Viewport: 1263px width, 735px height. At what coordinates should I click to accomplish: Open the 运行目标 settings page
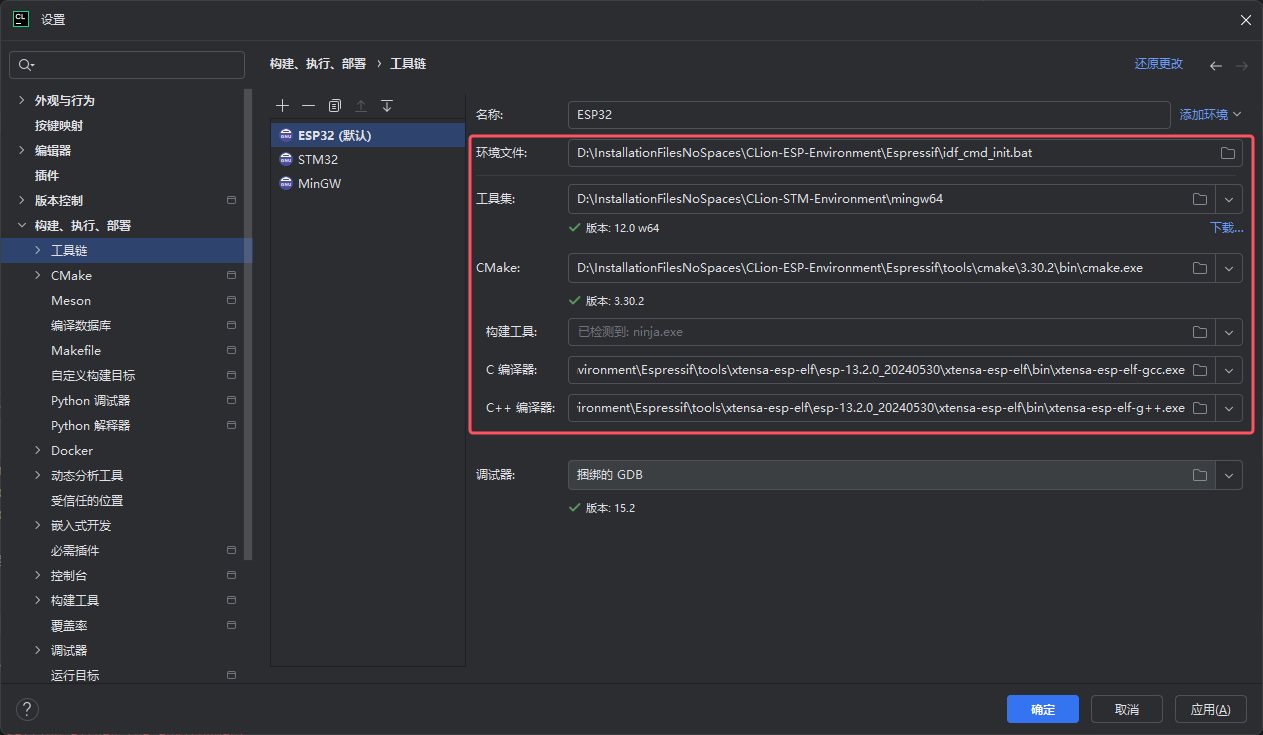(x=75, y=676)
